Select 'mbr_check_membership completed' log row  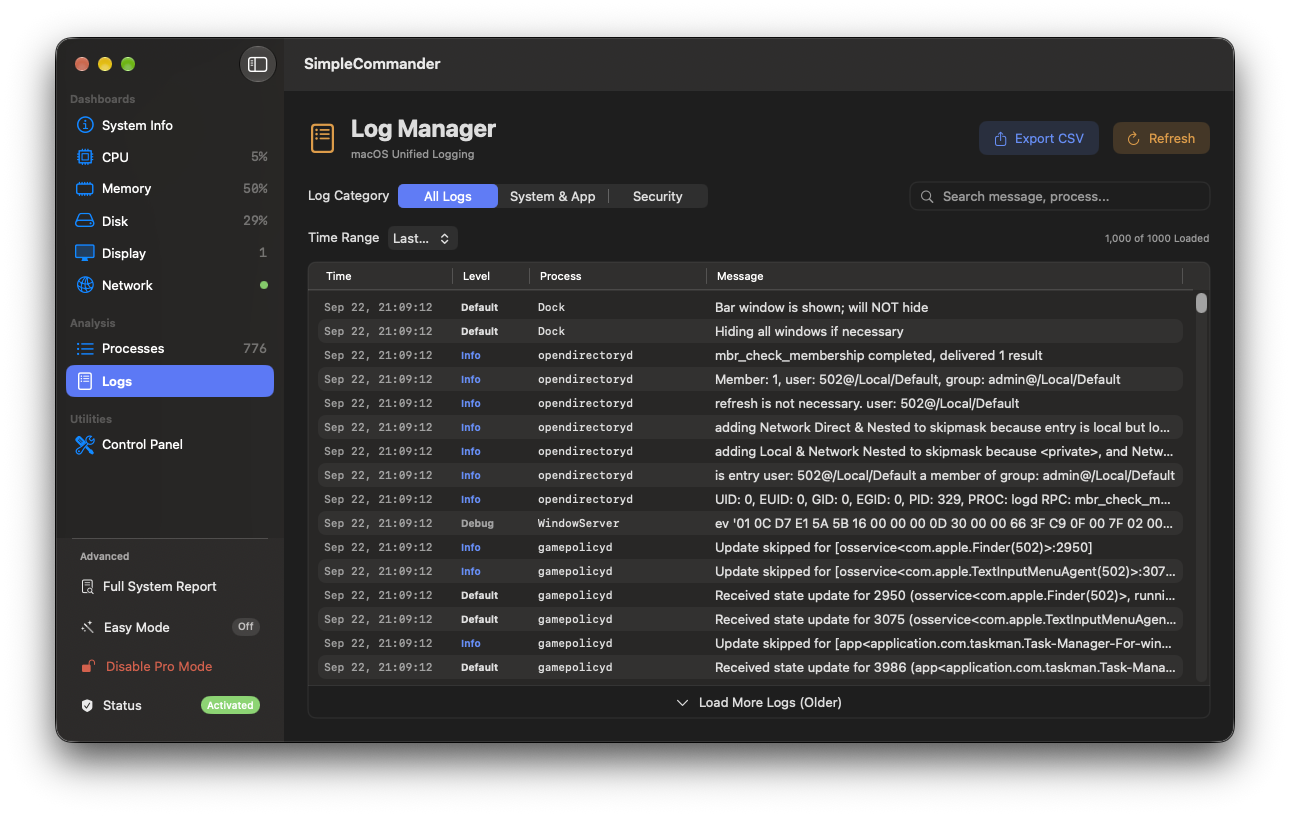750,355
